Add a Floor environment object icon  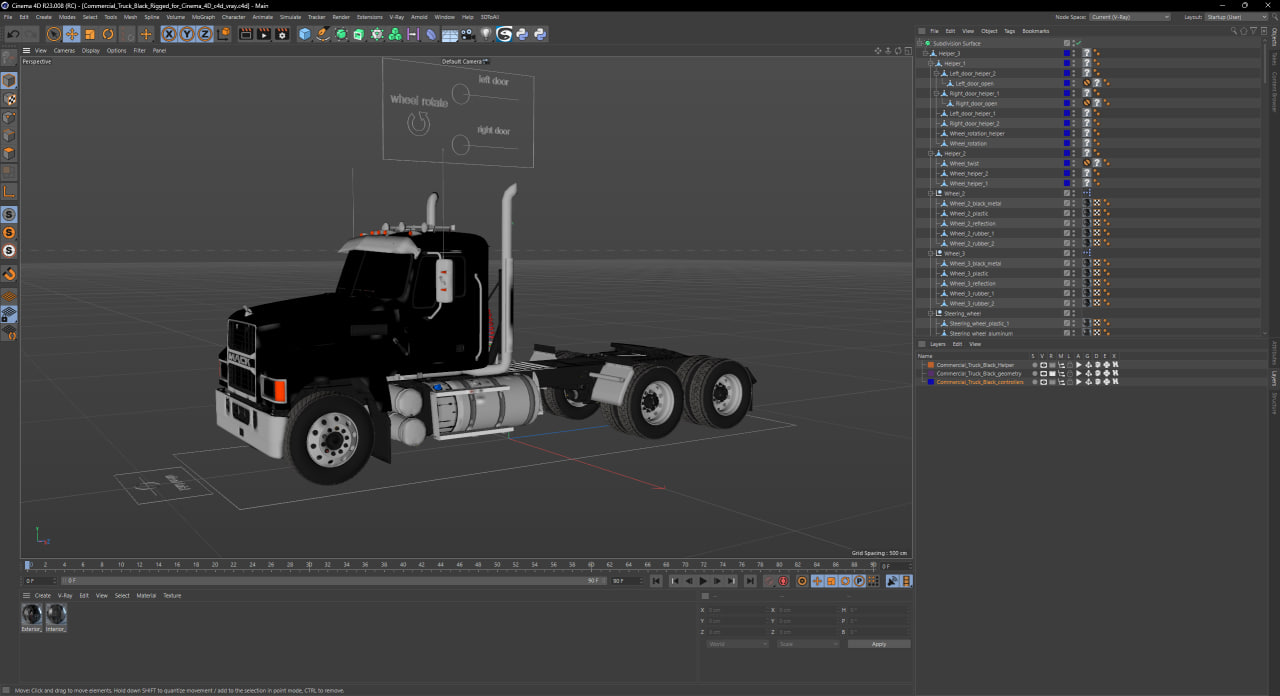tap(449, 34)
